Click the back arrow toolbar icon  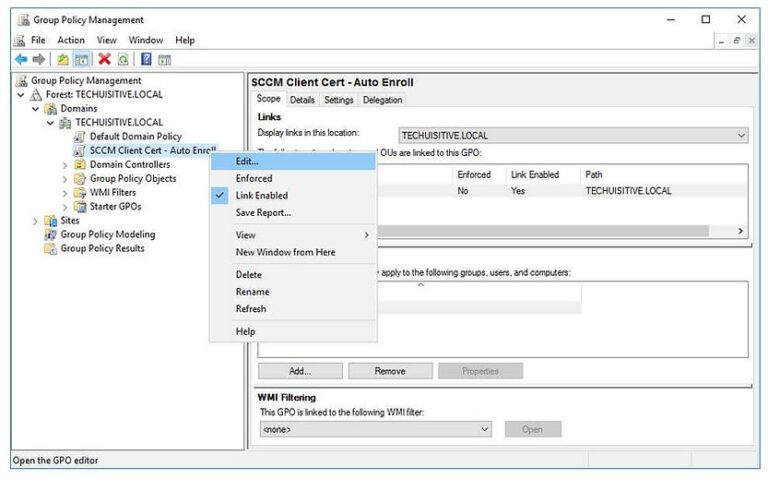point(21,60)
